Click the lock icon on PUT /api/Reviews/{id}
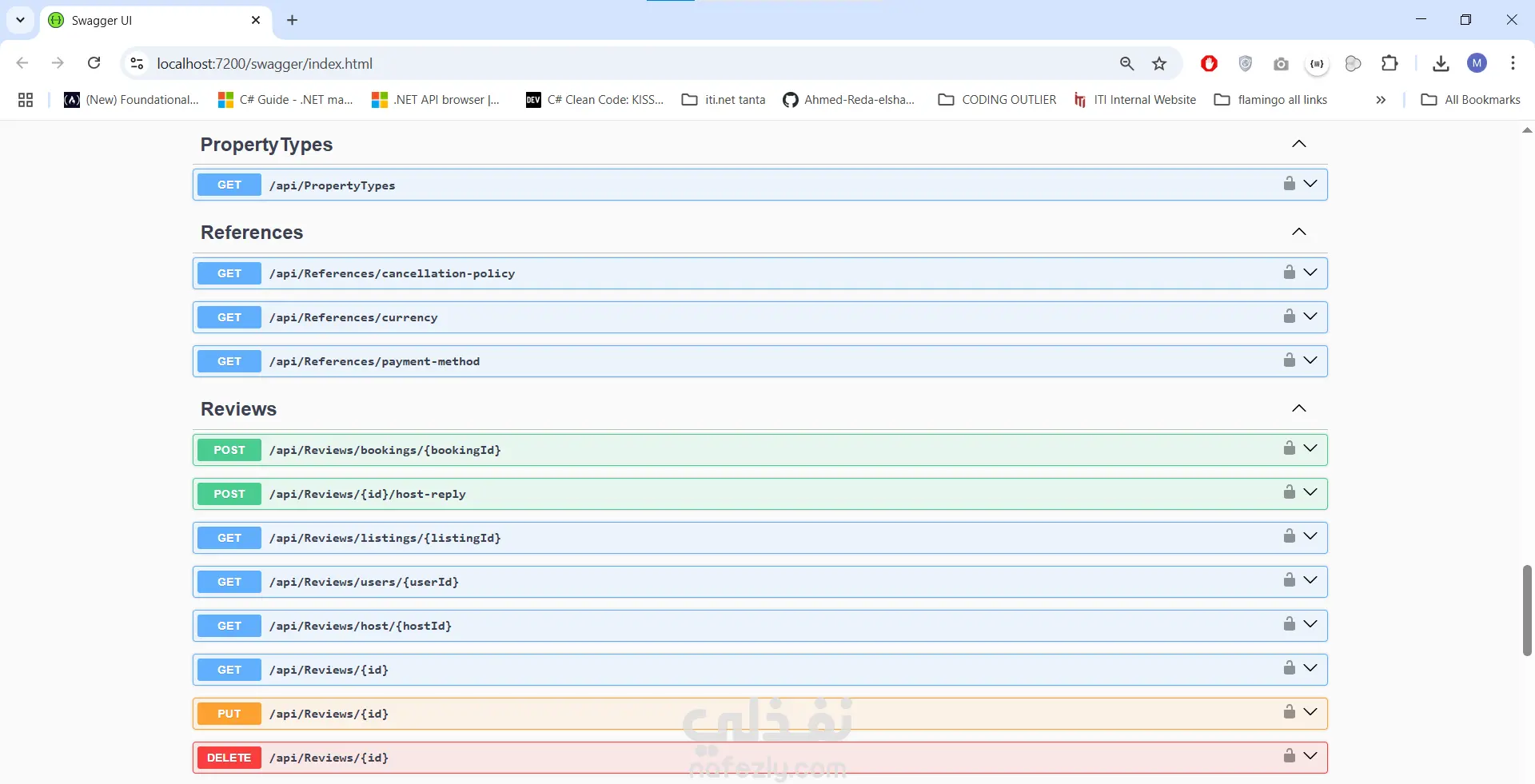 coord(1289,712)
